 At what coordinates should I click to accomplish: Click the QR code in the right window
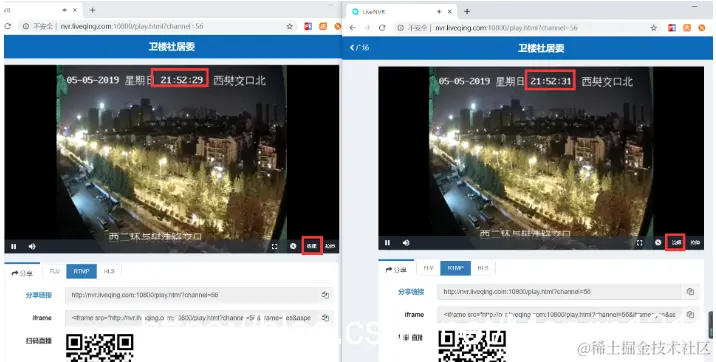(472, 346)
